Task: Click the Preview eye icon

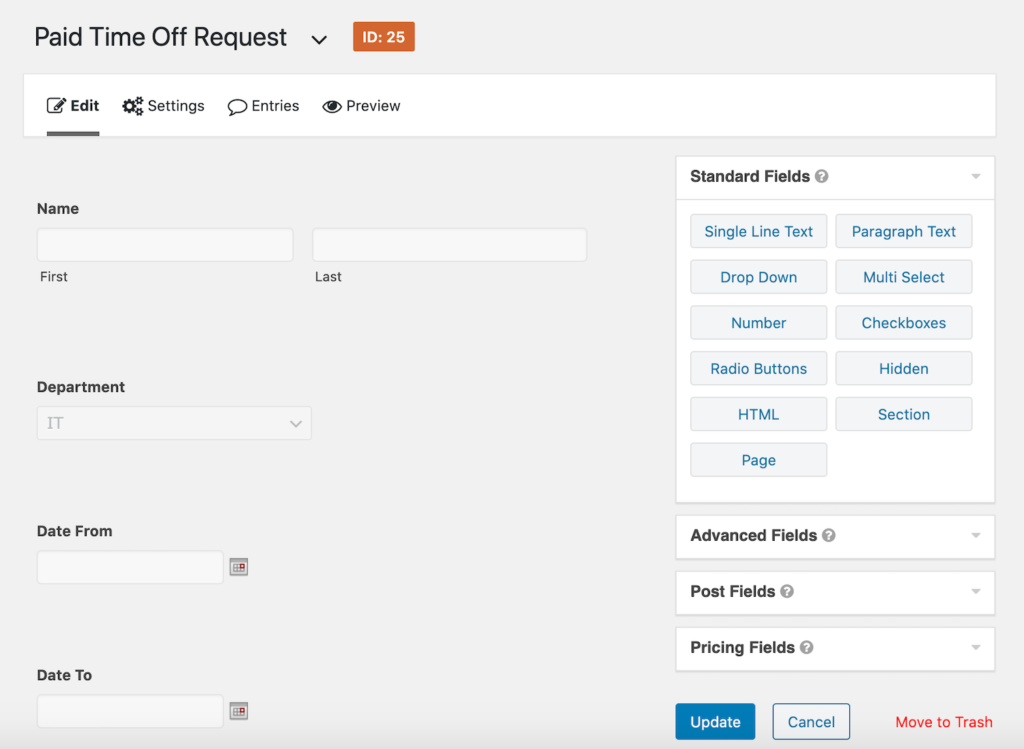Action: tap(333, 105)
